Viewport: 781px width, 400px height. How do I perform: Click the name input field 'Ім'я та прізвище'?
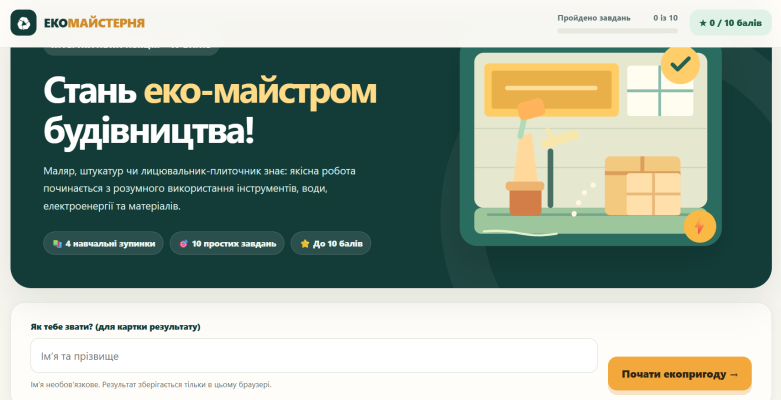click(314, 356)
